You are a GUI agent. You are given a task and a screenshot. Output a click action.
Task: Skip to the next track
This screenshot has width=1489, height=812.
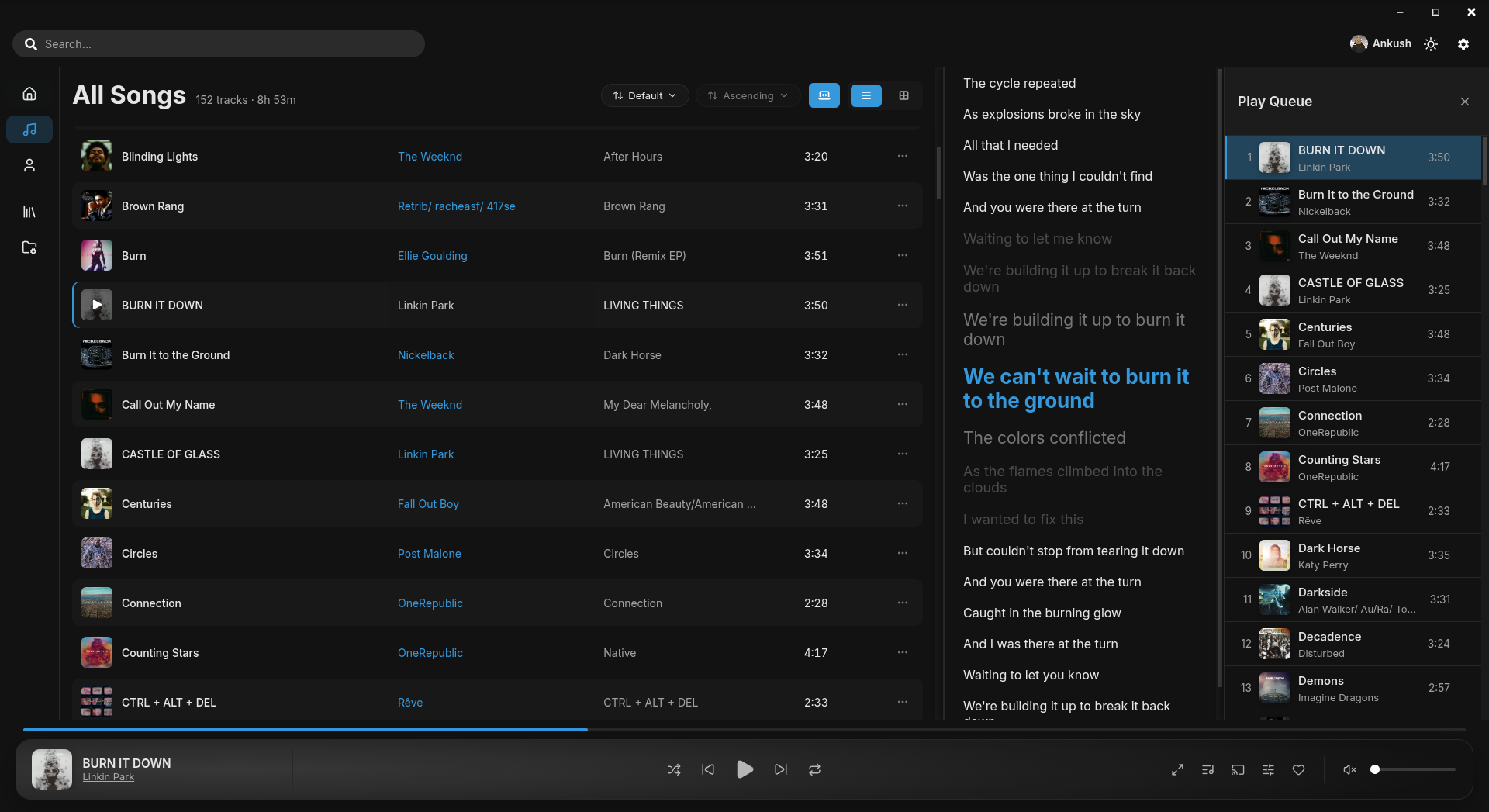click(781, 769)
